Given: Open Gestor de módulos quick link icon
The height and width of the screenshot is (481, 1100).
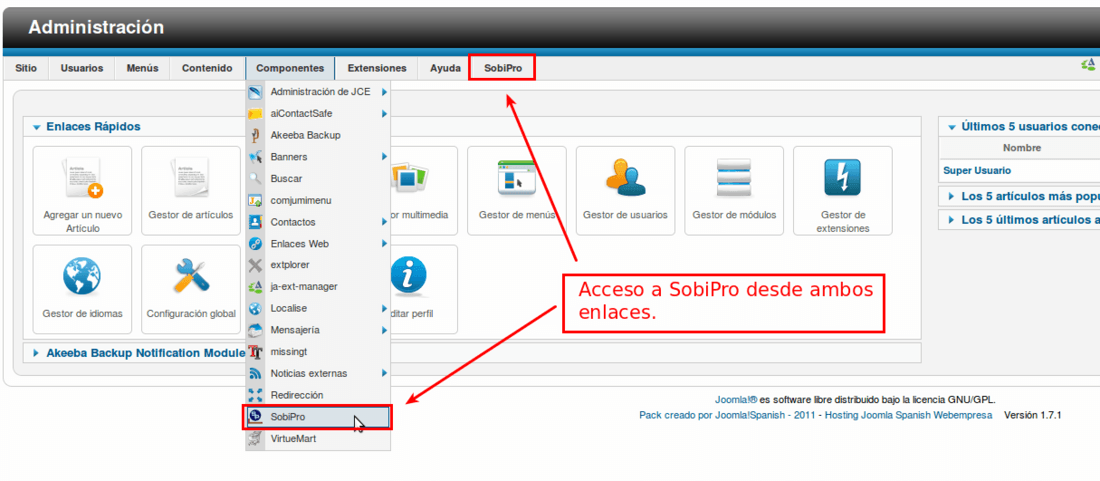Looking at the screenshot, I should point(734,191).
